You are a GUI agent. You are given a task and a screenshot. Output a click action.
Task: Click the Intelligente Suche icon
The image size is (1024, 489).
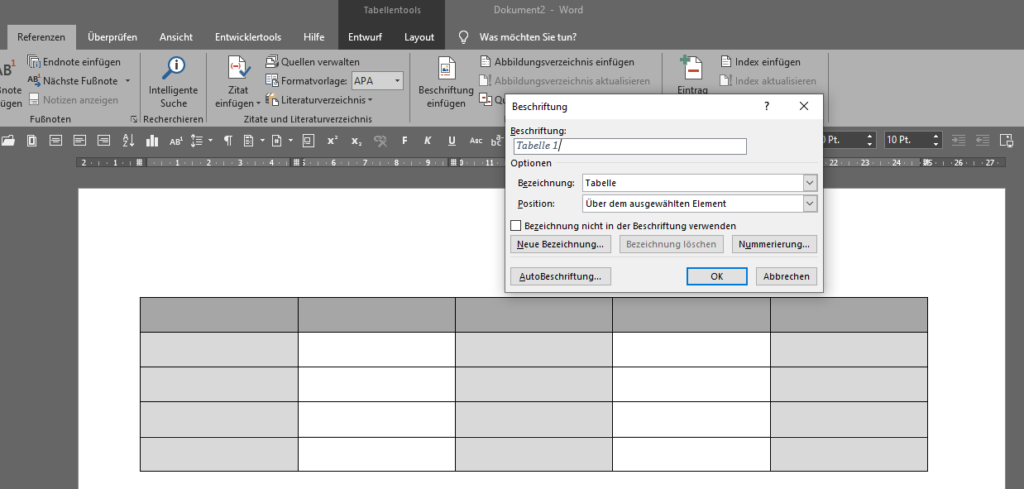click(174, 68)
